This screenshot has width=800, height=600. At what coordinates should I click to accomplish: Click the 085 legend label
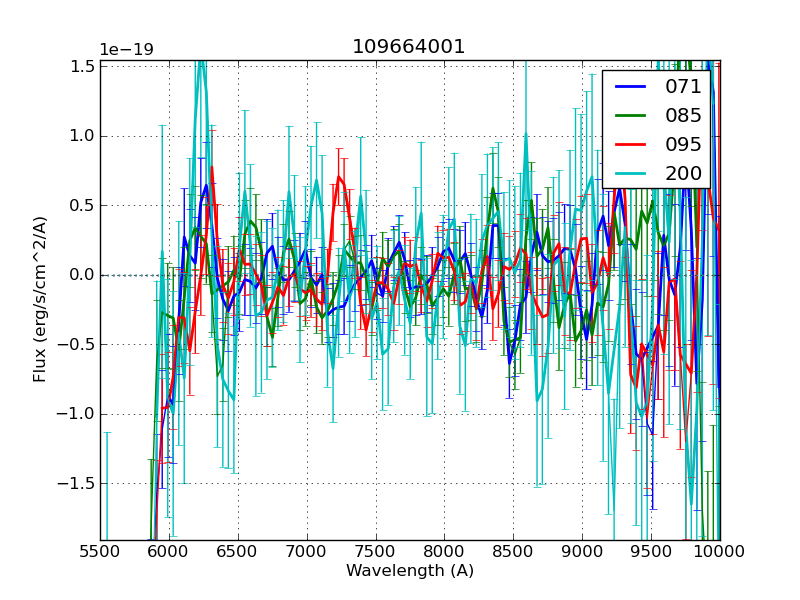(683, 116)
